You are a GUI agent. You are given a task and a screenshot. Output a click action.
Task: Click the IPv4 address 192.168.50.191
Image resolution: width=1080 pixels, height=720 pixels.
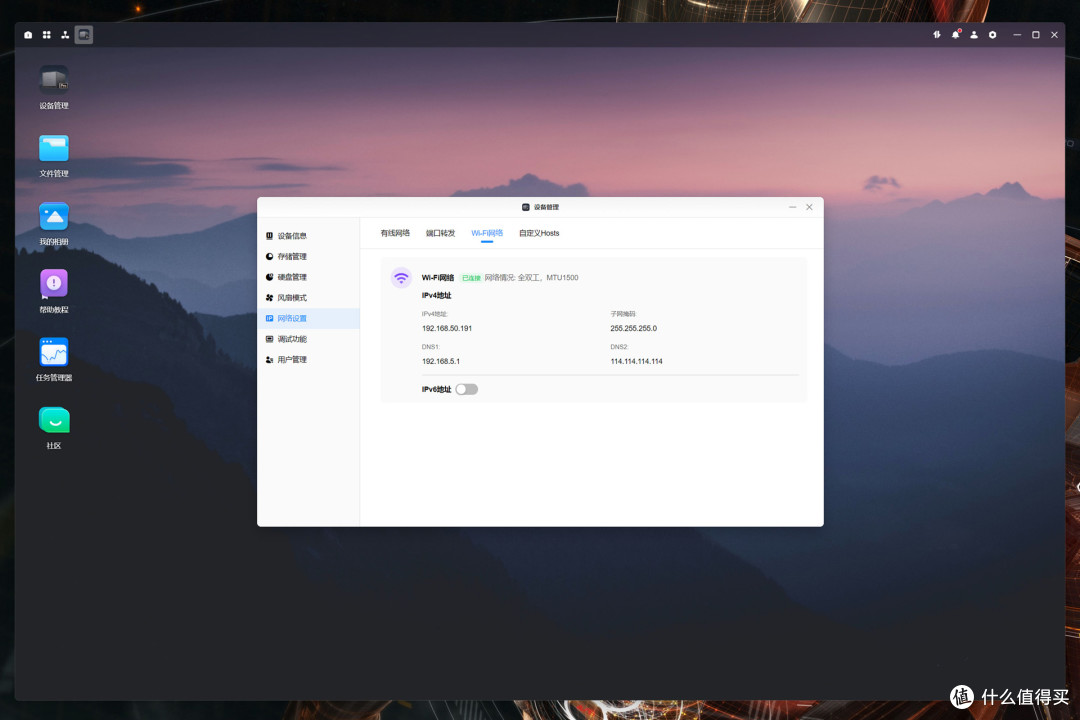pyautogui.click(x=447, y=328)
